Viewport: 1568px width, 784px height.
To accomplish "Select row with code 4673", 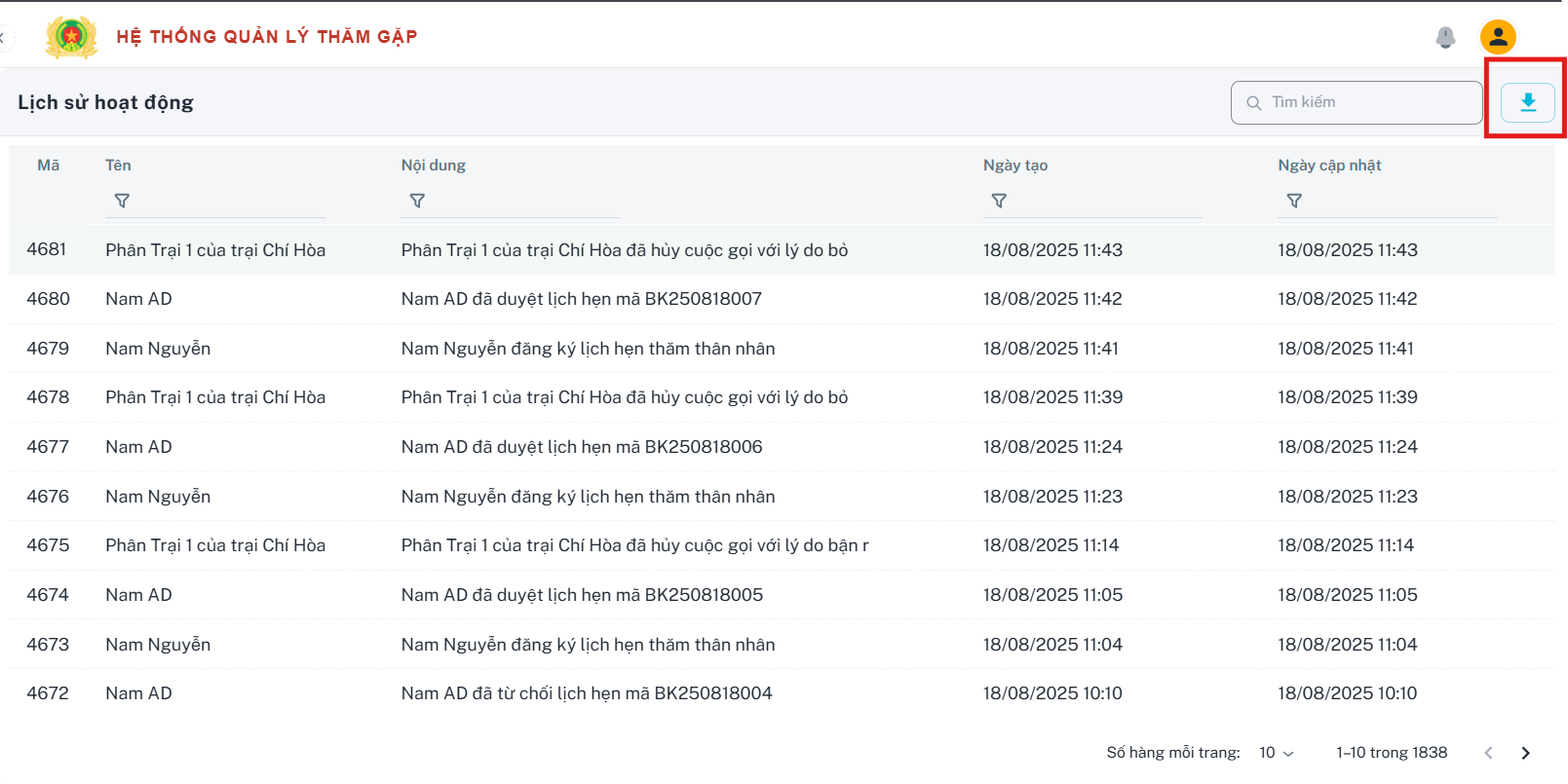I will tap(782, 645).
